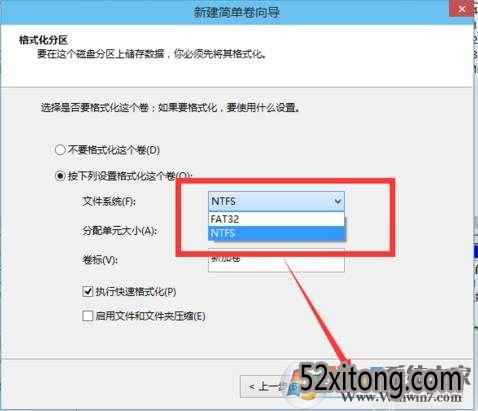
Task: Click the 文件系统(F): field label
Action: [109, 201]
